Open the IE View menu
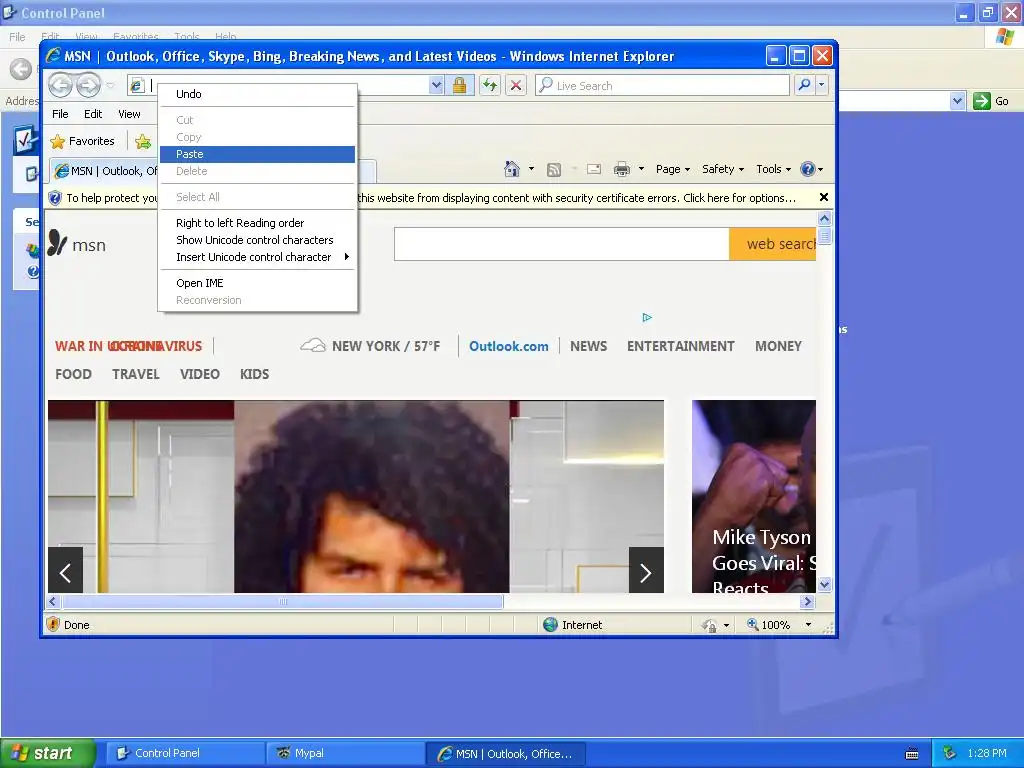This screenshot has height=768, width=1024. click(129, 114)
